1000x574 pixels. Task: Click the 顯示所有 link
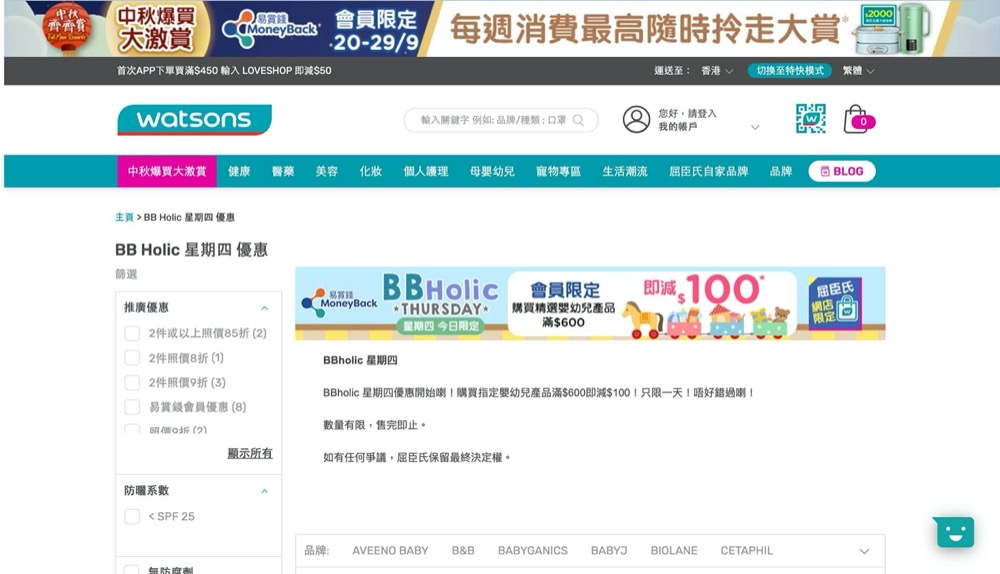pos(250,453)
